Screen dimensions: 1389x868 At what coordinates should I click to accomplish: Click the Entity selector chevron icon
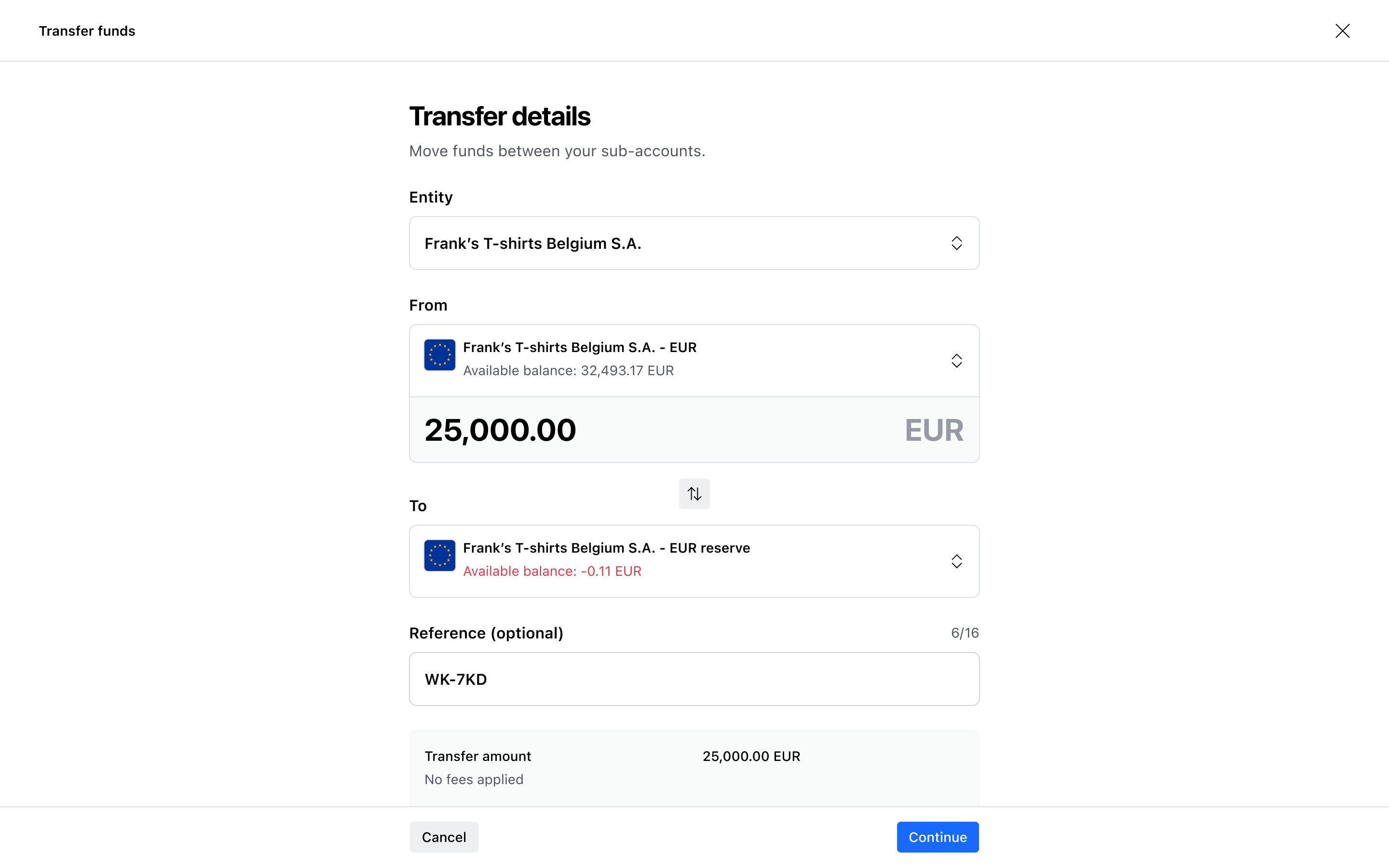click(956, 243)
